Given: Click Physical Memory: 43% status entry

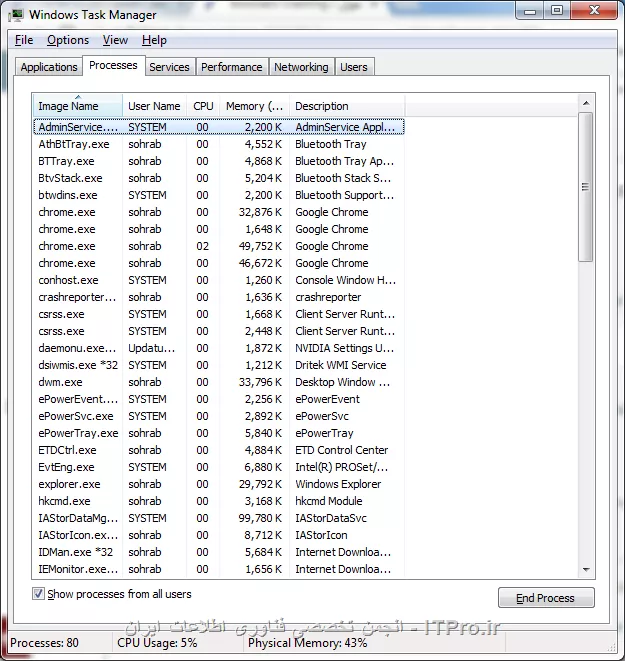Looking at the screenshot, I should (x=307, y=643).
